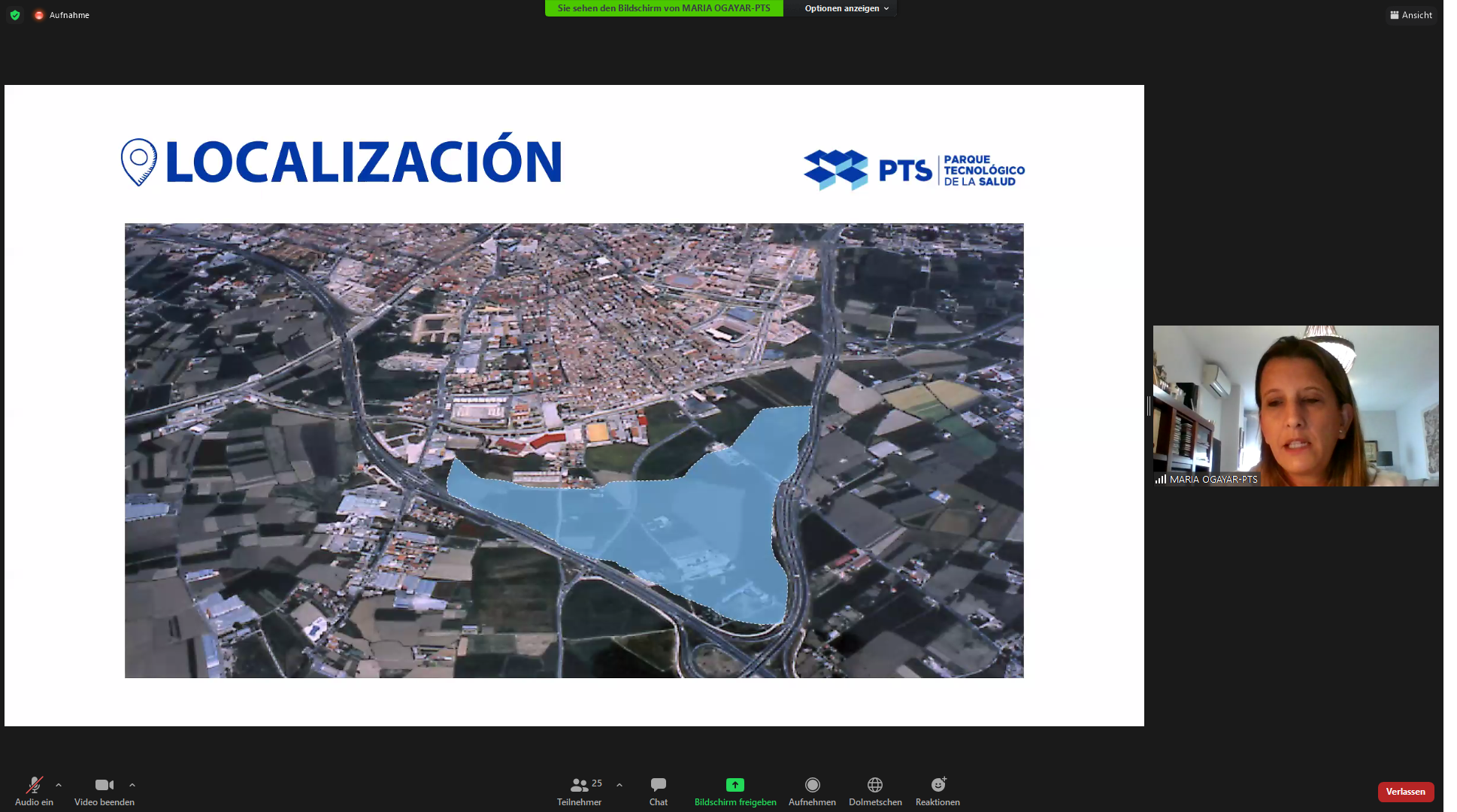This screenshot has height=812, width=1457.
Task: Stop camera via Video beenden icon
Action: click(105, 786)
